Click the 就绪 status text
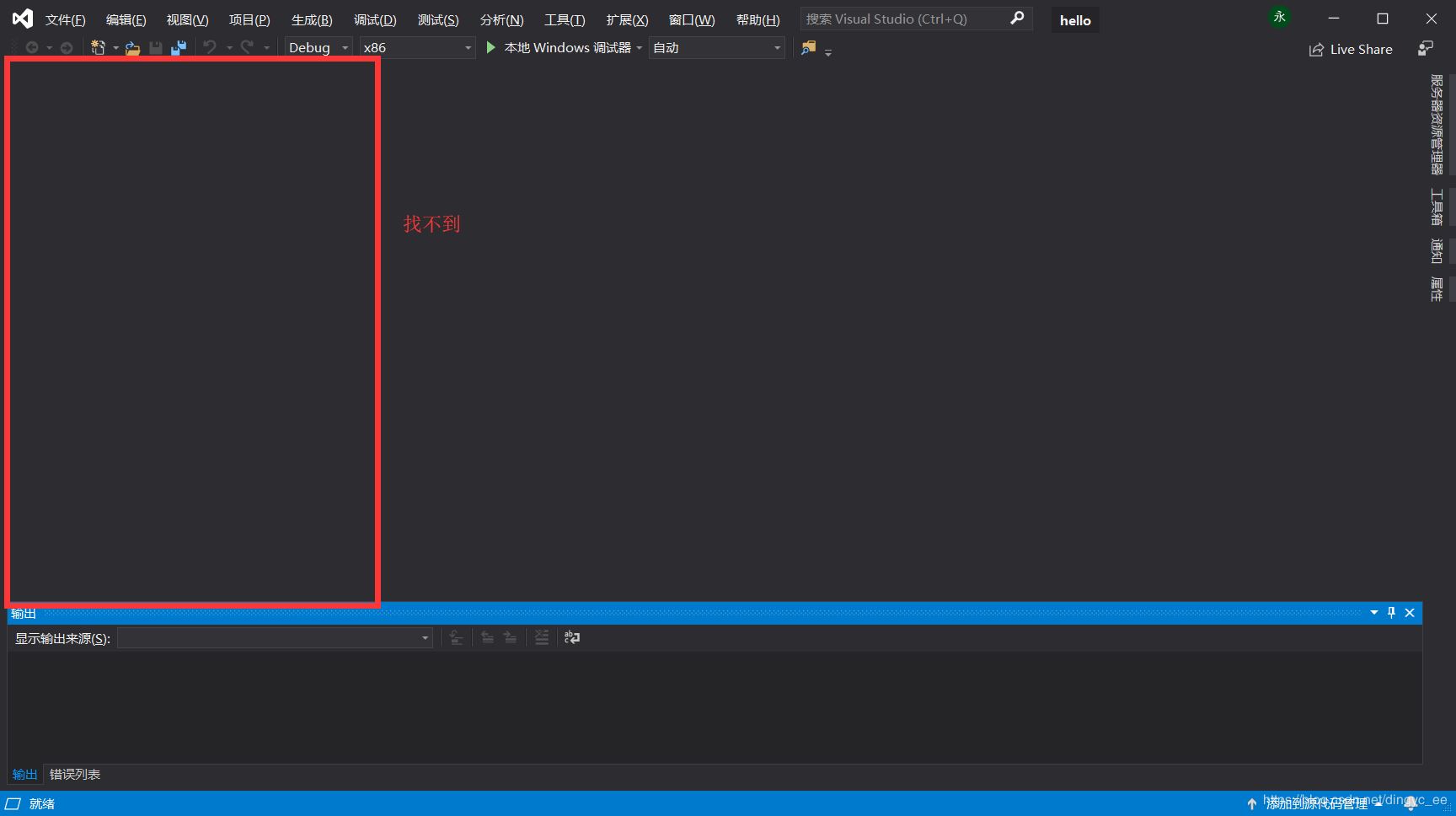 point(42,804)
